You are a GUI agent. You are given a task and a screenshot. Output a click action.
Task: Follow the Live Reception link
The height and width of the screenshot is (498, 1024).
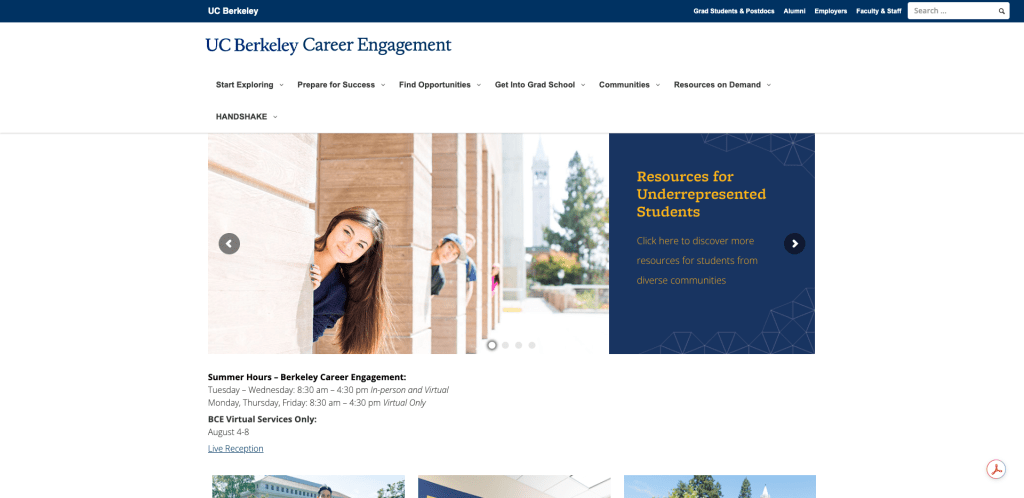(235, 449)
